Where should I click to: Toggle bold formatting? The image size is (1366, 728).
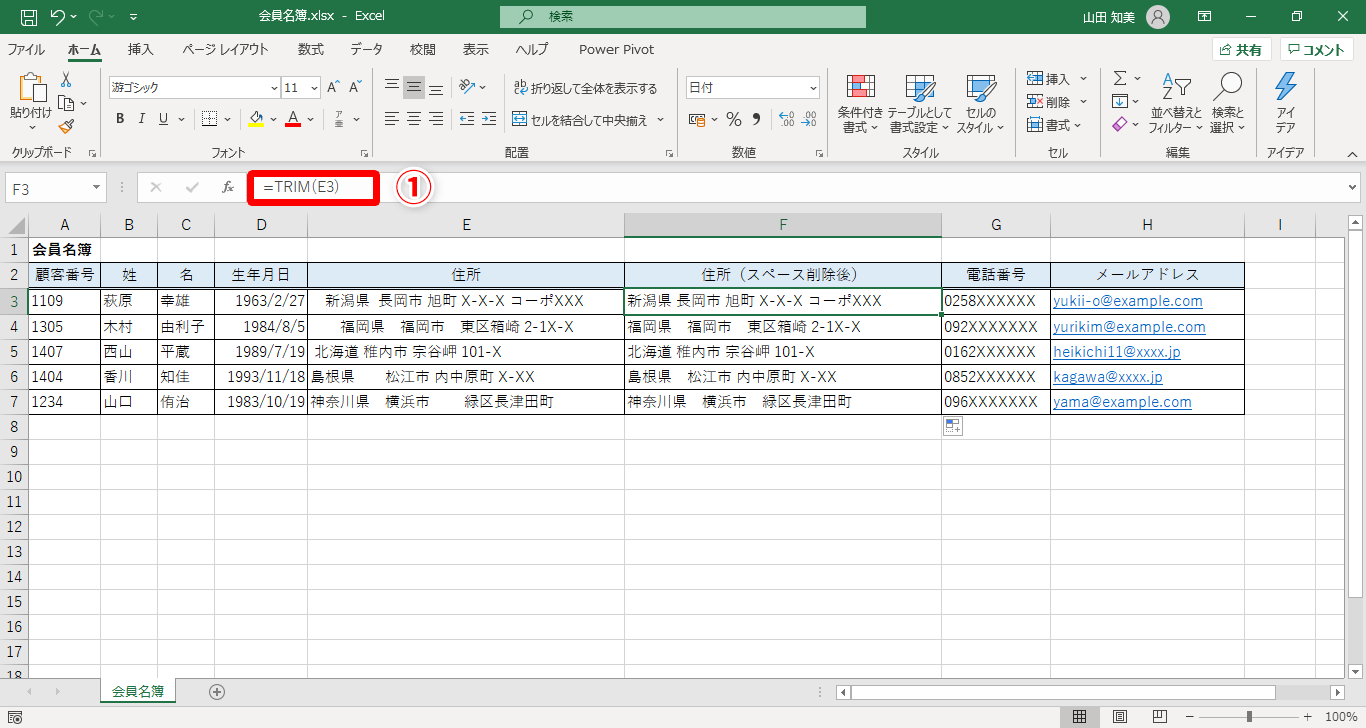(120, 119)
